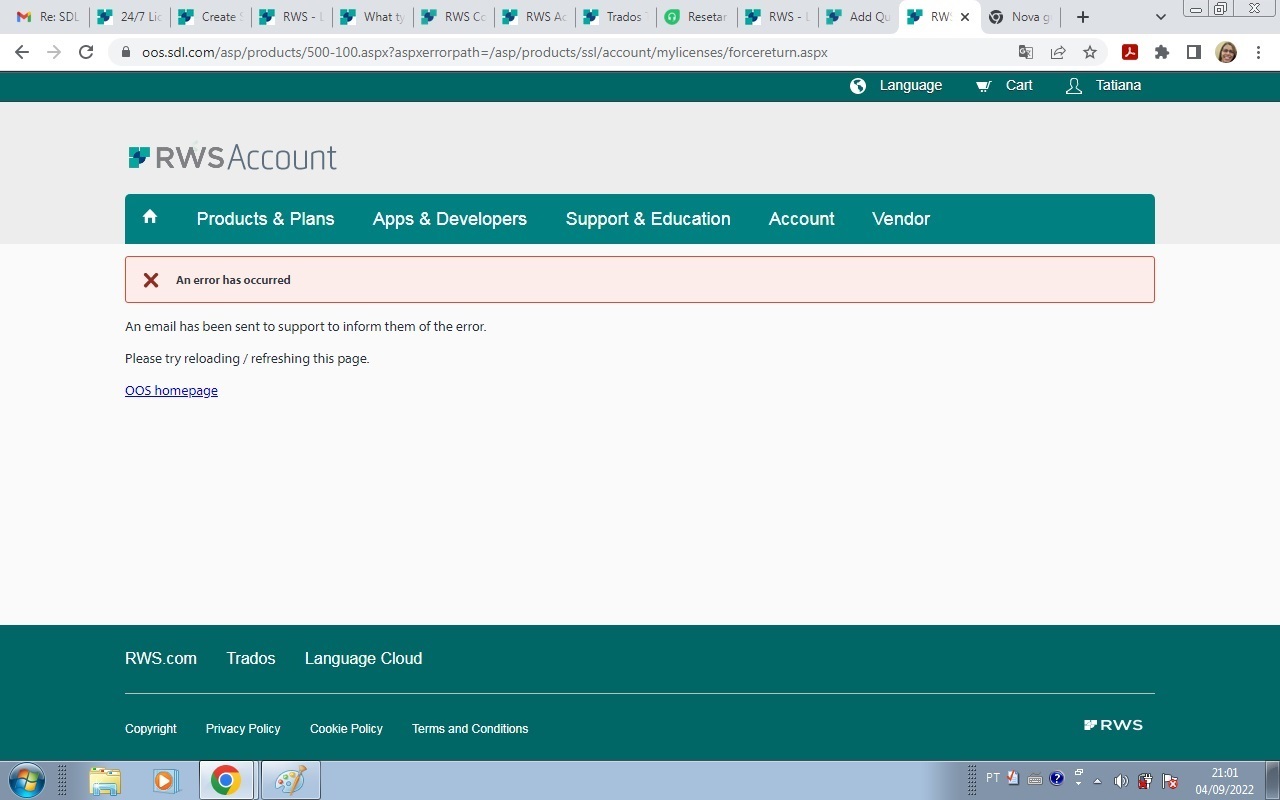Open the OOS homepage link
This screenshot has height=800, width=1280.
click(171, 390)
